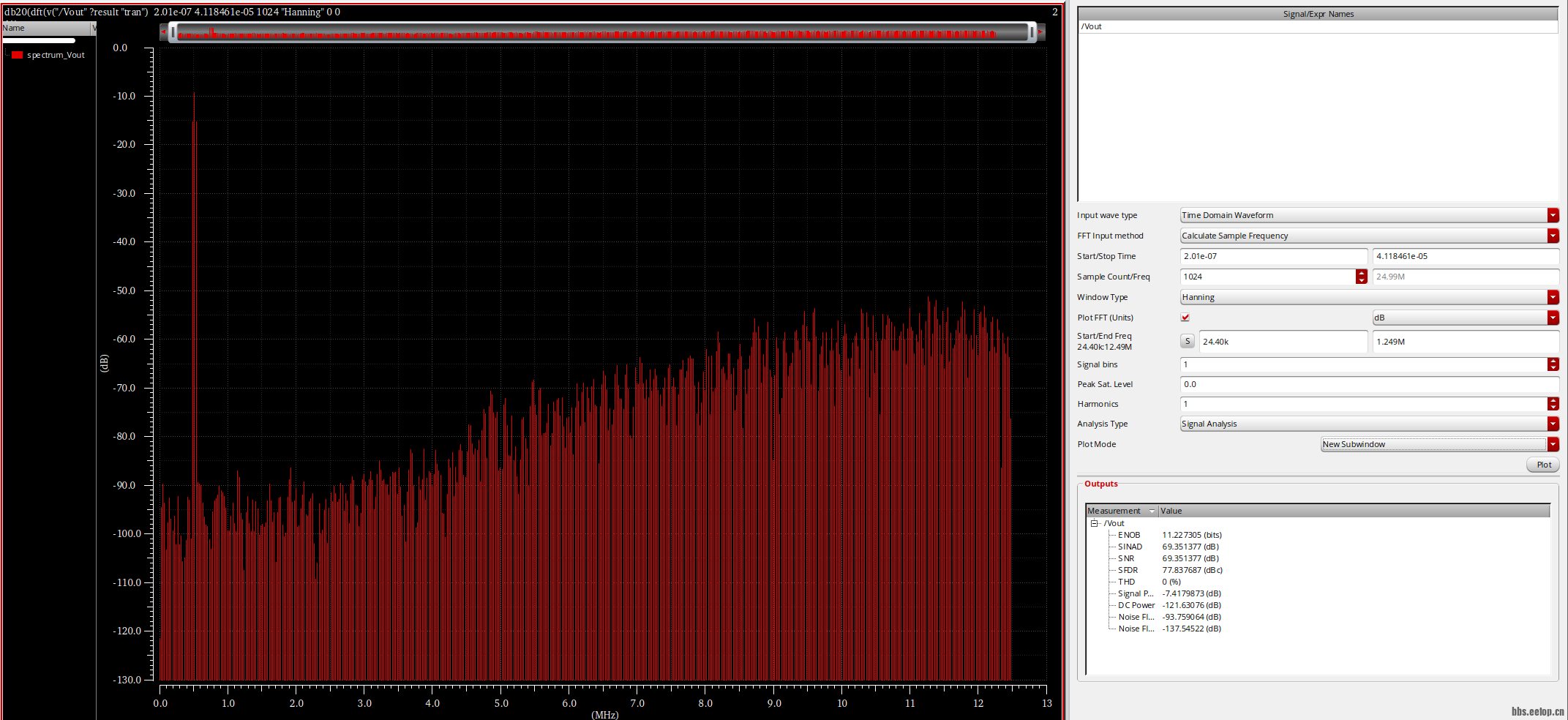Click the Start Time field showing 2.01e-07
The image size is (1568, 720).
pyautogui.click(x=1273, y=256)
